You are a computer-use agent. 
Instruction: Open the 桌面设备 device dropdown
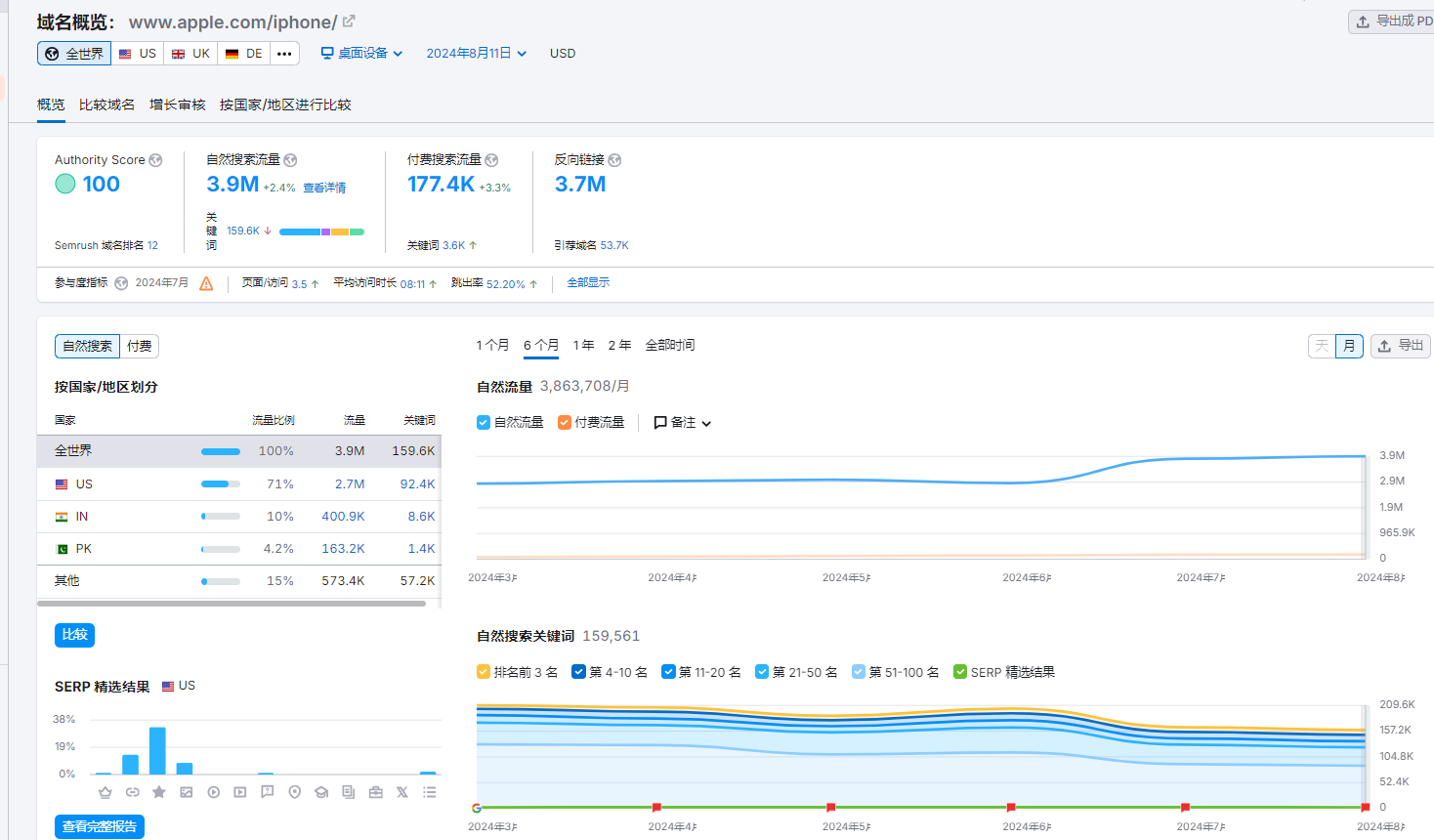click(361, 54)
